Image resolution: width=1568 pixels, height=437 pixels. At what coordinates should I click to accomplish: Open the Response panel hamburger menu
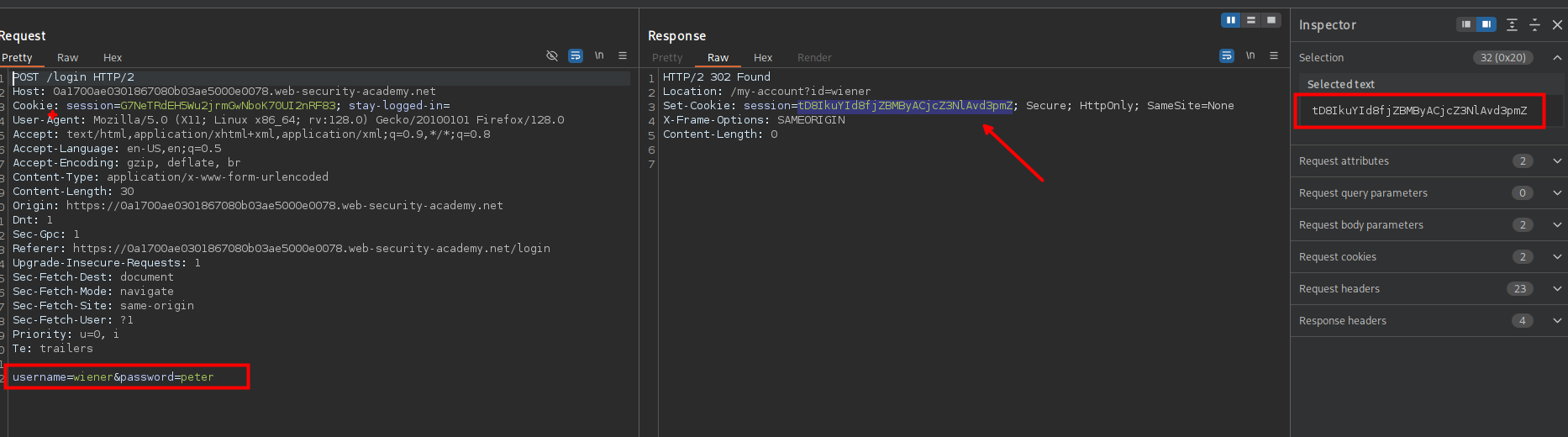click(1274, 56)
